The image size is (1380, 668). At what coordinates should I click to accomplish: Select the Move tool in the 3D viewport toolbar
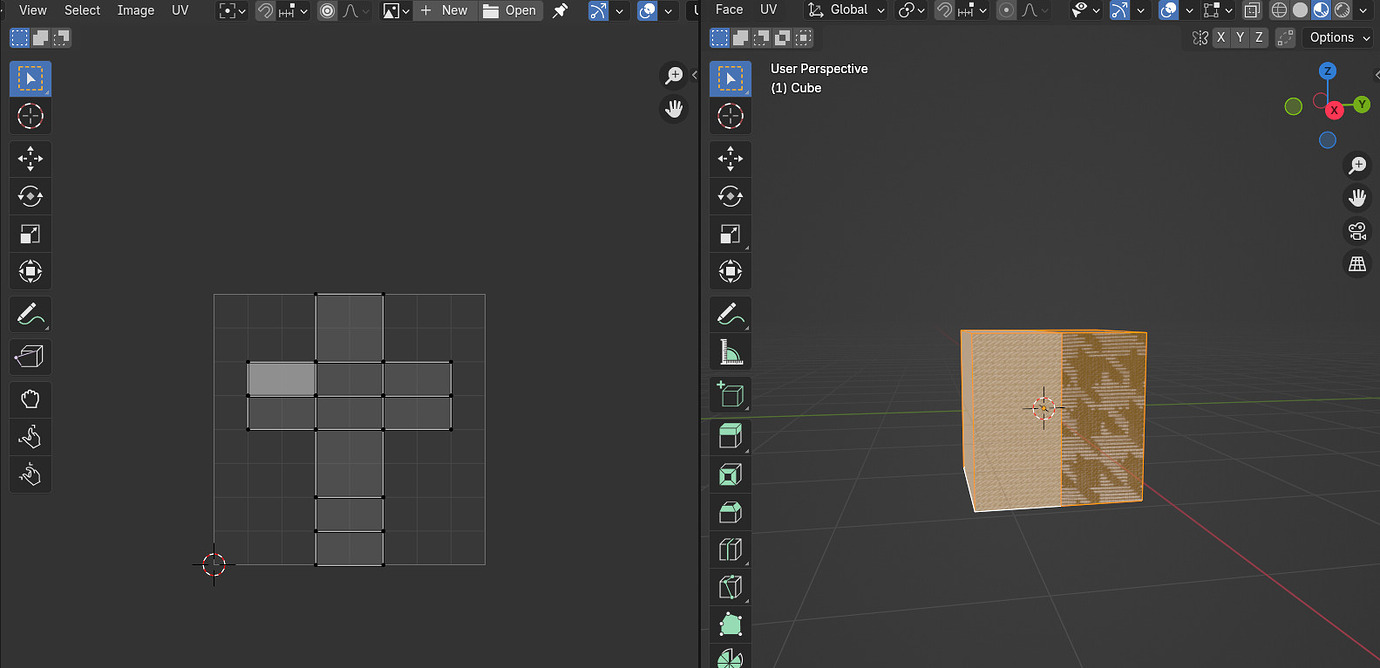730,158
